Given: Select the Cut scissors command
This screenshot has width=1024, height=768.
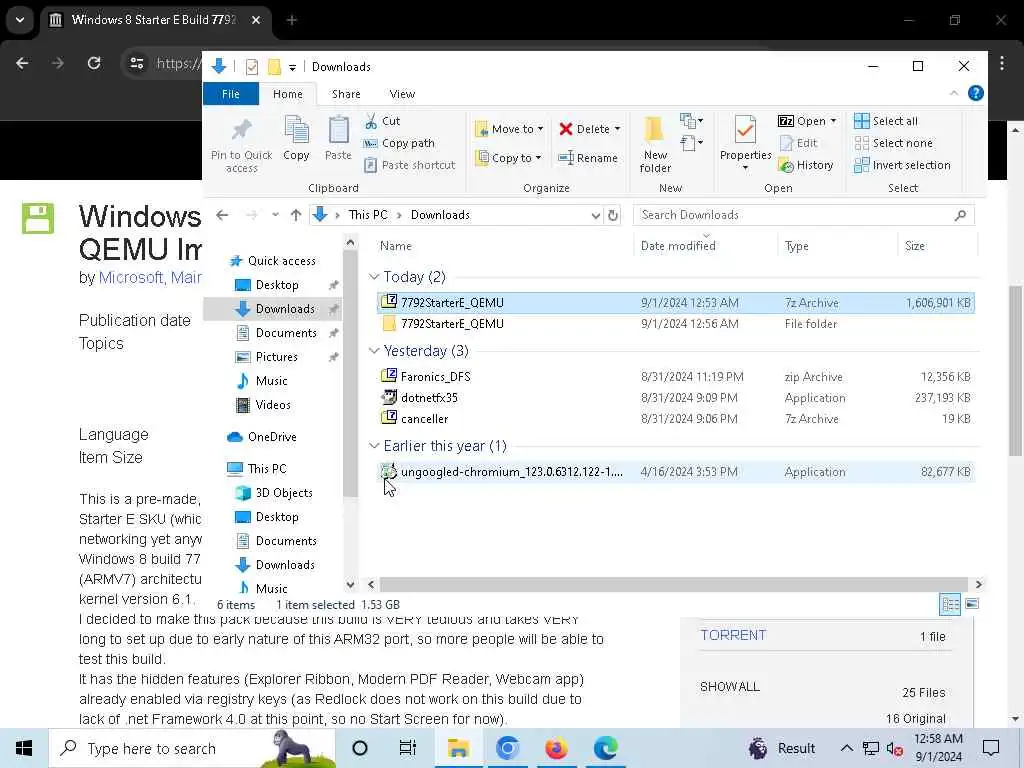Looking at the screenshot, I should point(383,121).
